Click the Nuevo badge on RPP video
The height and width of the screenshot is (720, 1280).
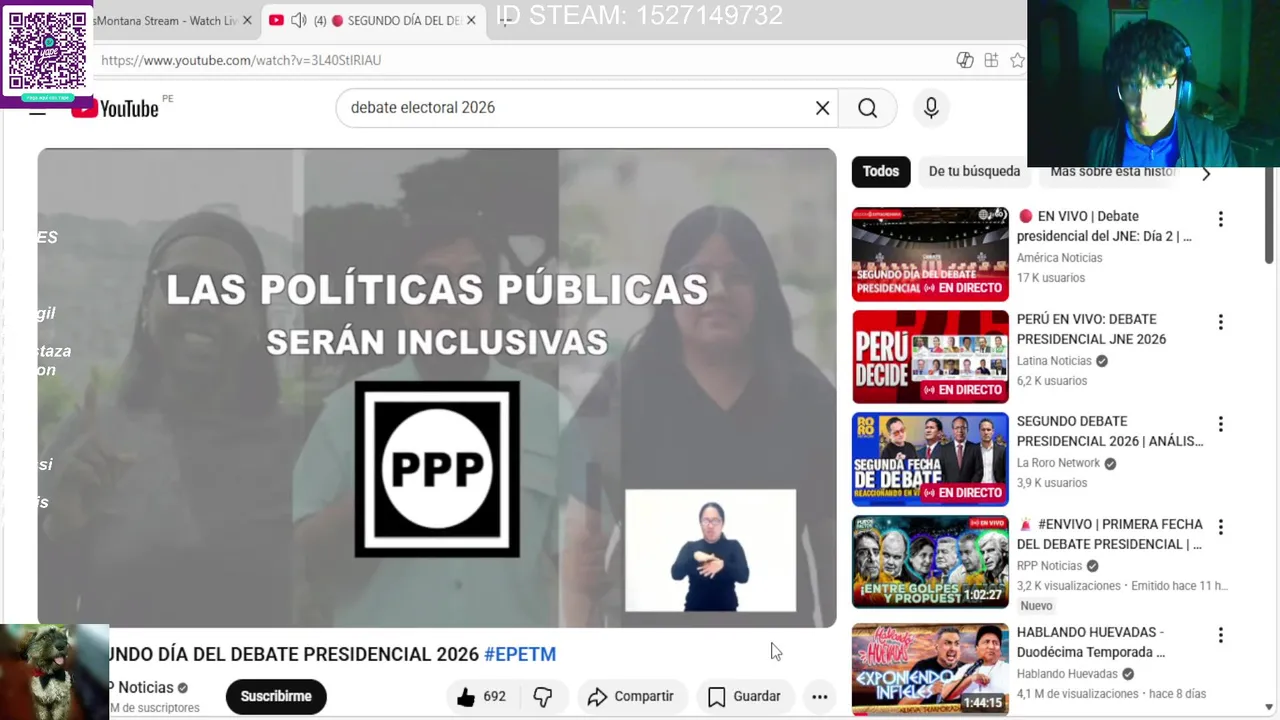pos(1036,606)
